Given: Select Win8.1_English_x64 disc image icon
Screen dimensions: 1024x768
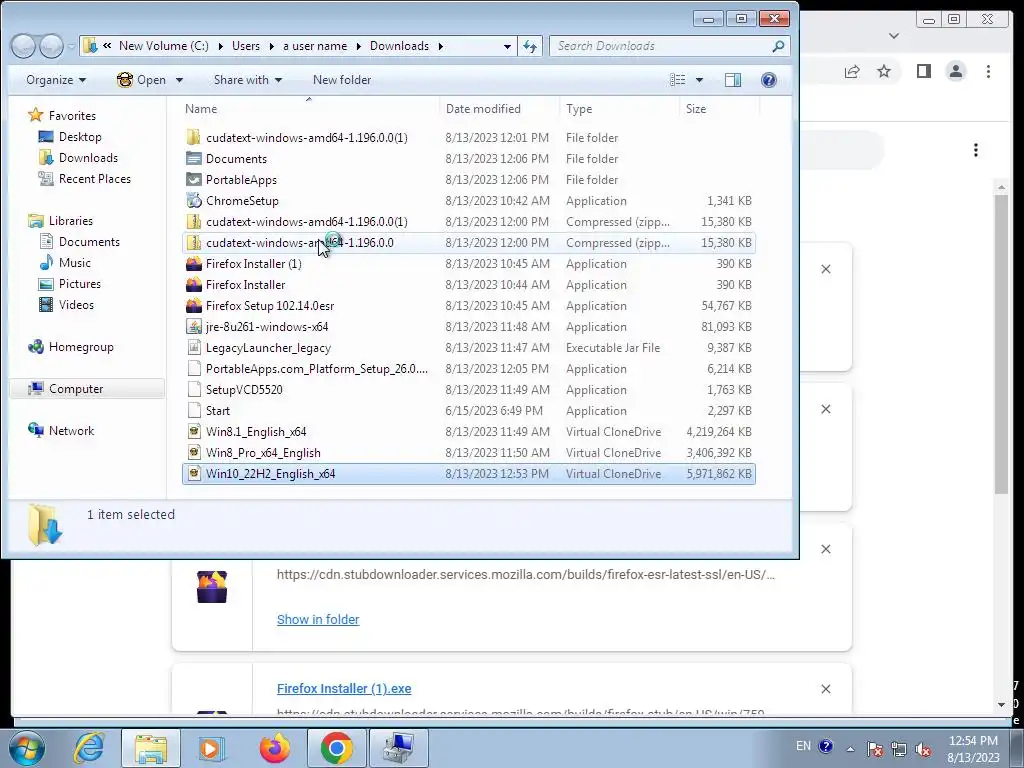Looking at the screenshot, I should (x=193, y=432).
